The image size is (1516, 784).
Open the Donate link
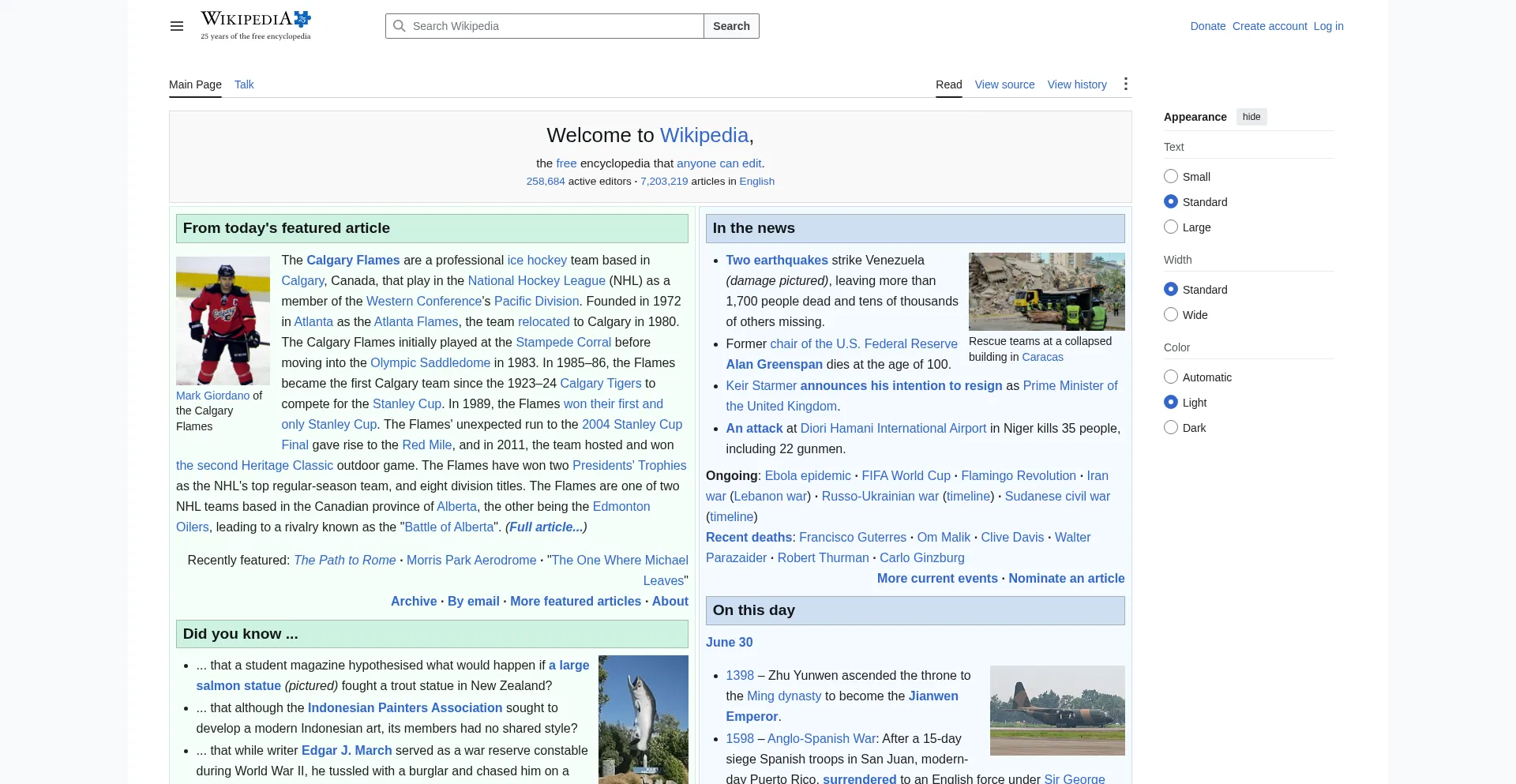coord(1208,26)
